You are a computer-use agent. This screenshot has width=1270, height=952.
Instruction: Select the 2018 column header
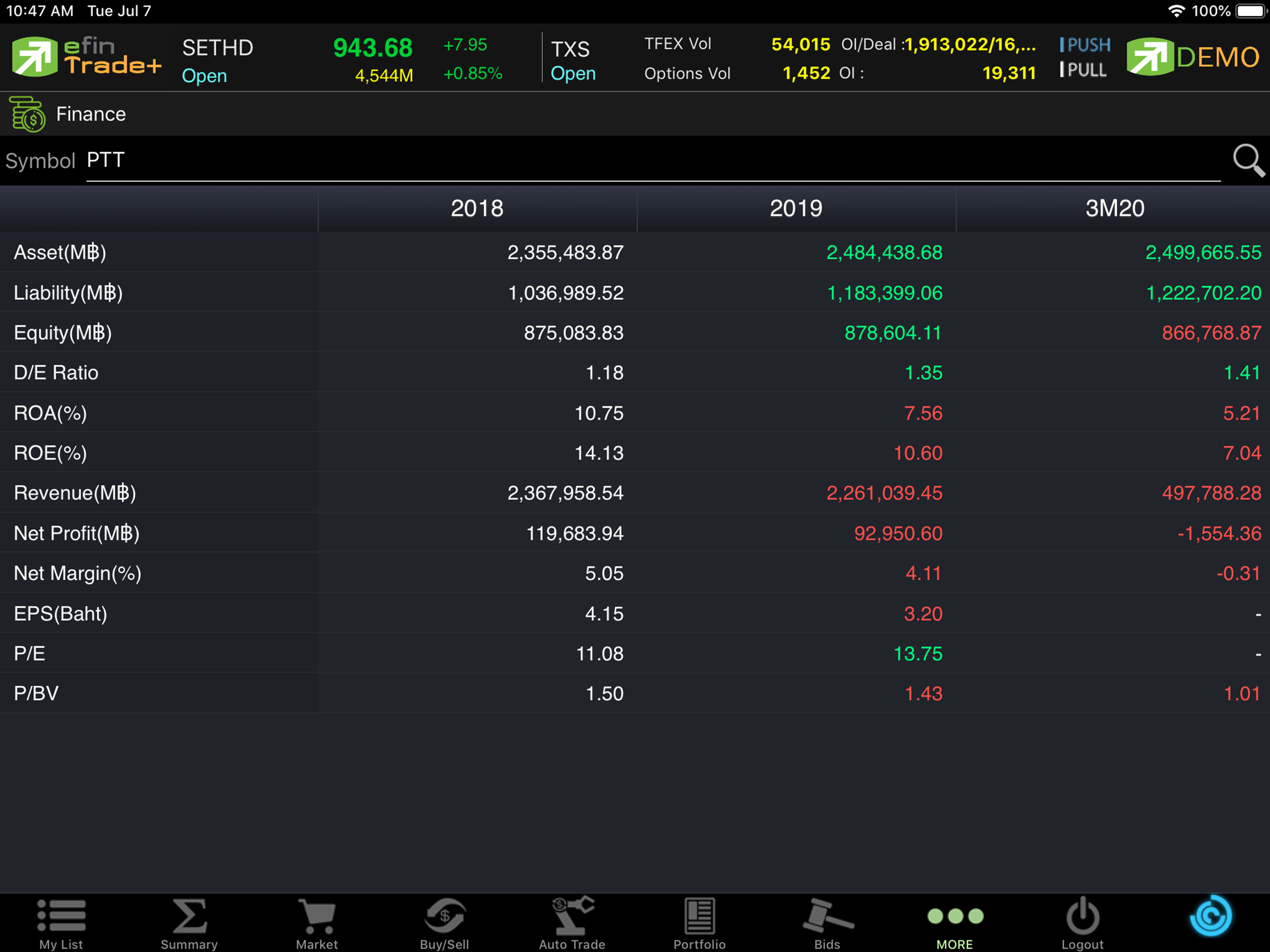pos(477,208)
